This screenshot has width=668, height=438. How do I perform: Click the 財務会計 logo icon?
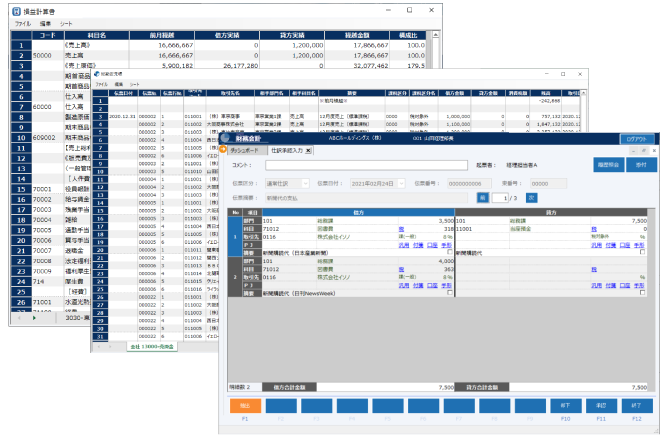click(227, 139)
